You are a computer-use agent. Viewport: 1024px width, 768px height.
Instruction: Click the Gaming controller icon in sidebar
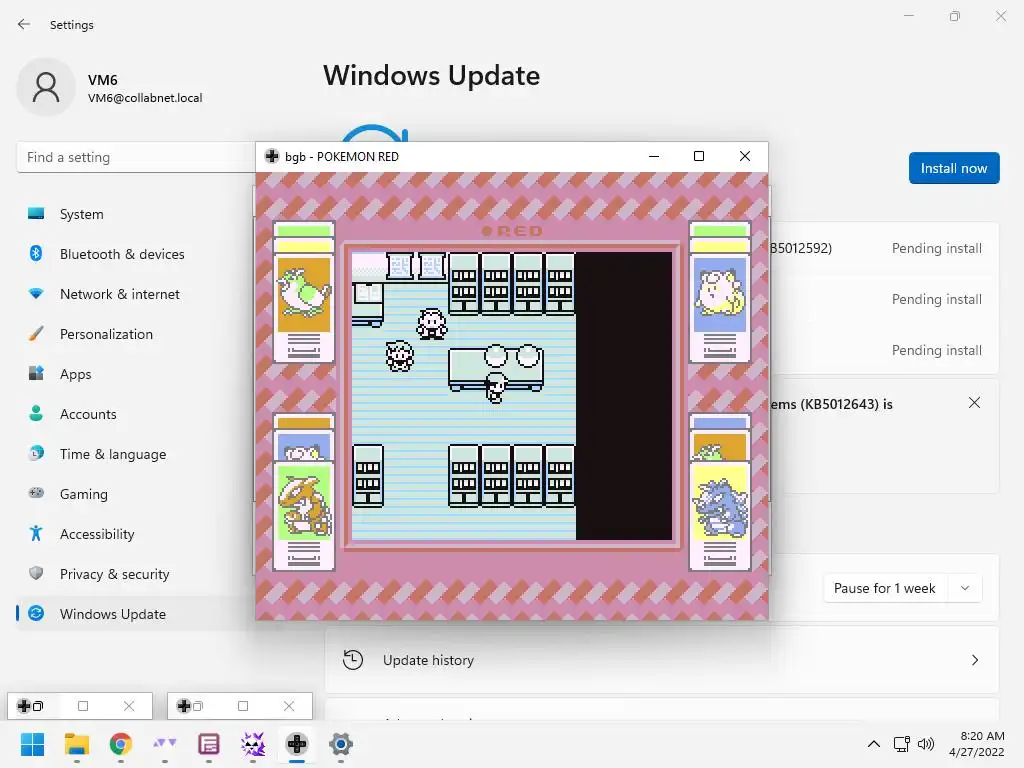click(36, 493)
